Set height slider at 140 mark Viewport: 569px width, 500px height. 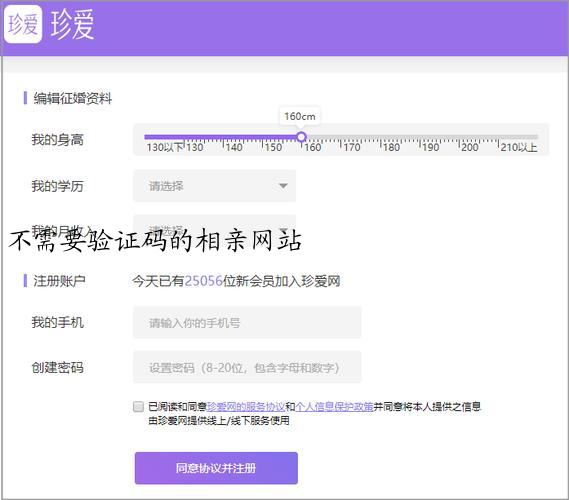point(223,137)
